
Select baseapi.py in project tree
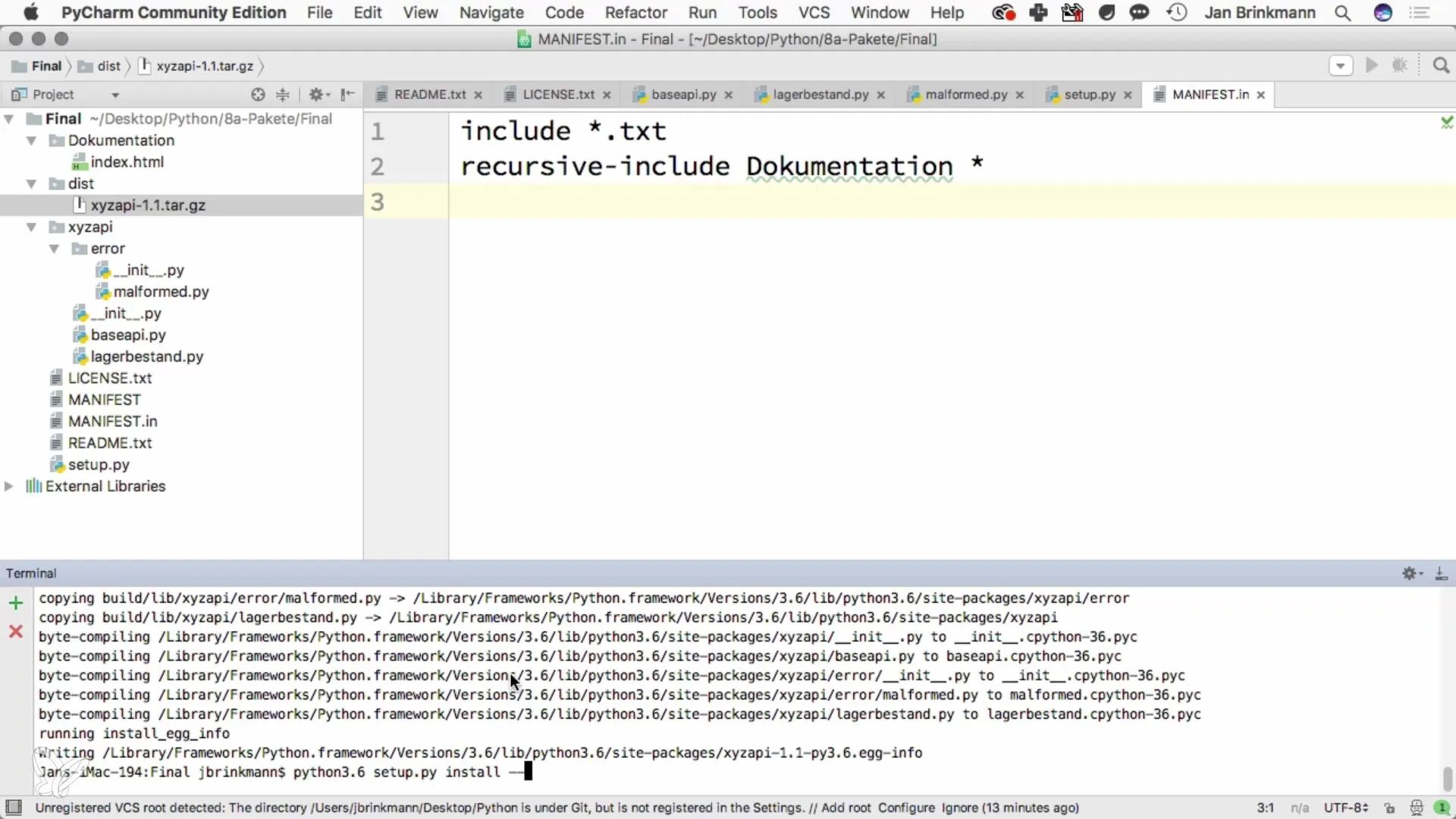pyautogui.click(x=119, y=335)
